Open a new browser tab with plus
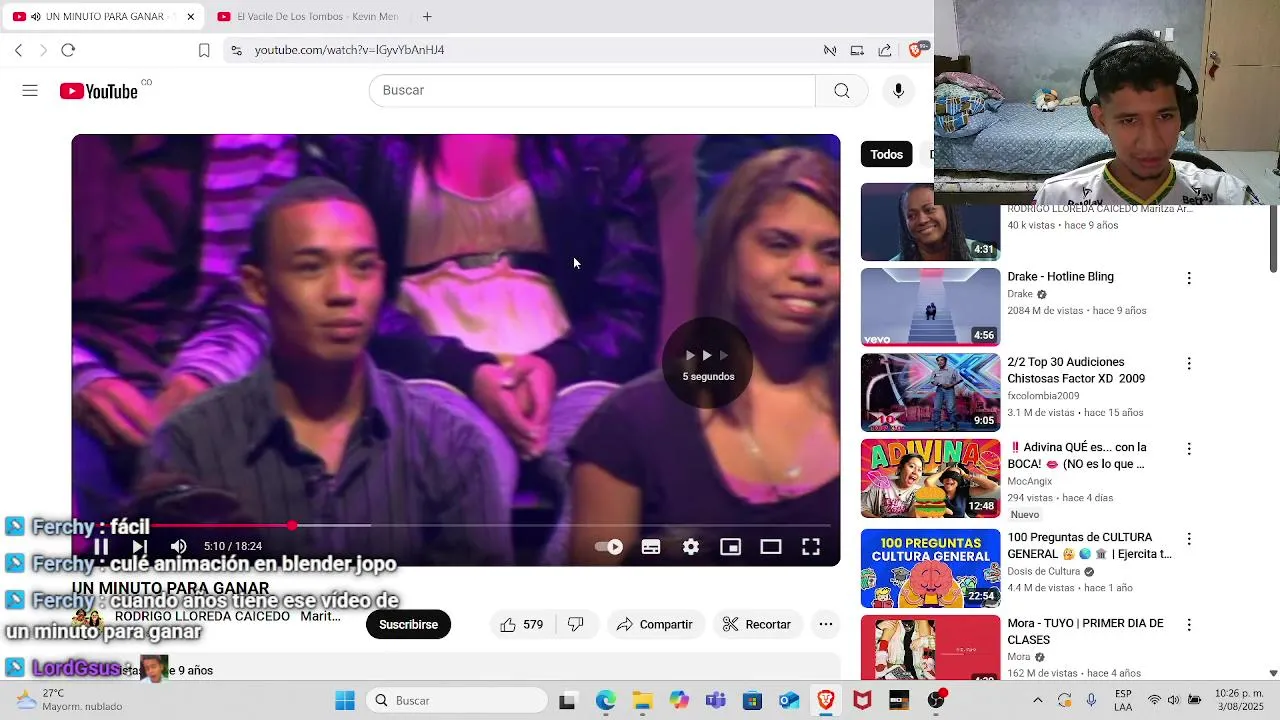The width and height of the screenshot is (1280, 720). pos(427,17)
